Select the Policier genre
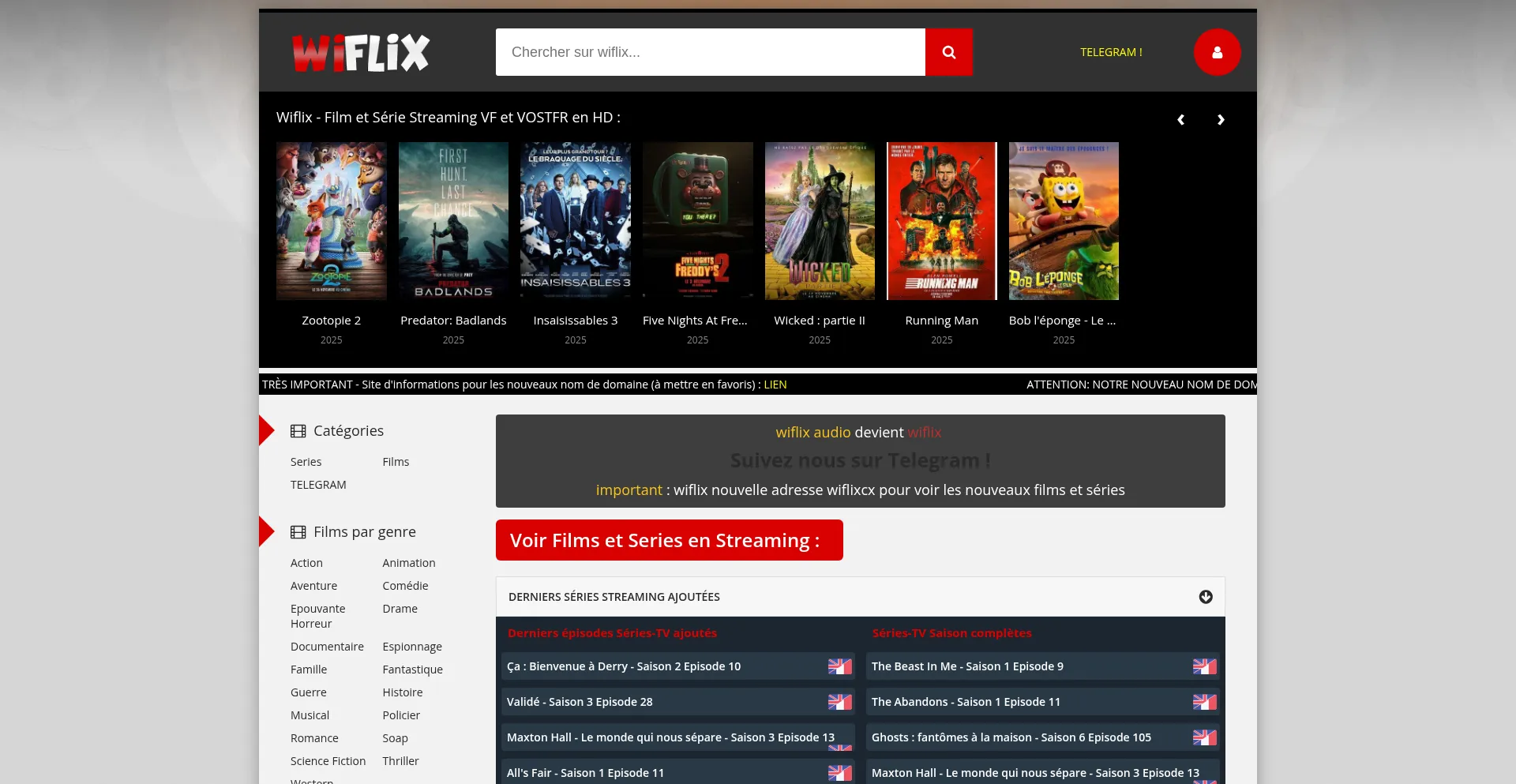 (401, 715)
